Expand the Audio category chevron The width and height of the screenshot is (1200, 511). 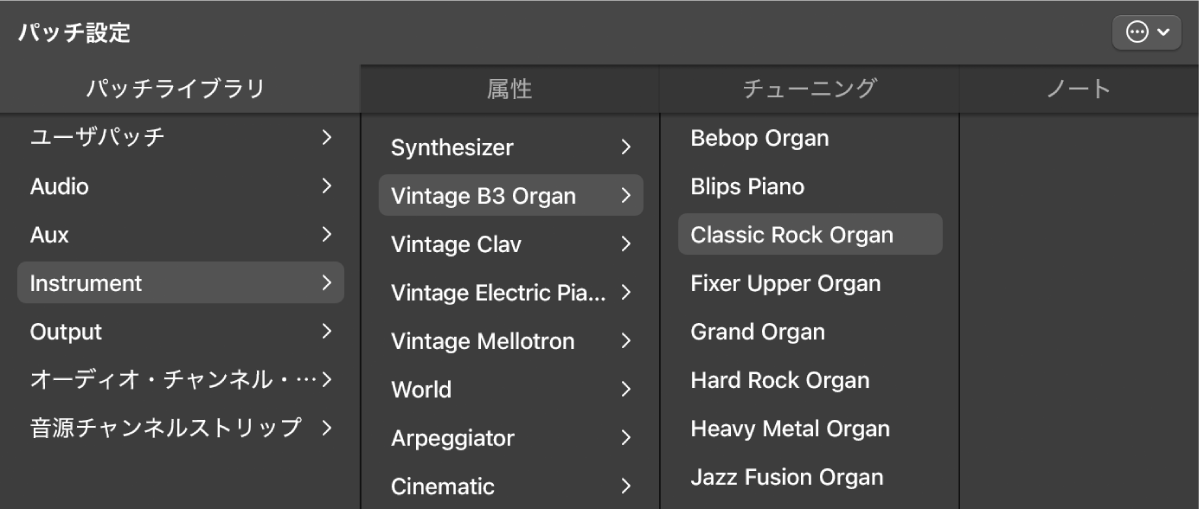[x=326, y=186]
